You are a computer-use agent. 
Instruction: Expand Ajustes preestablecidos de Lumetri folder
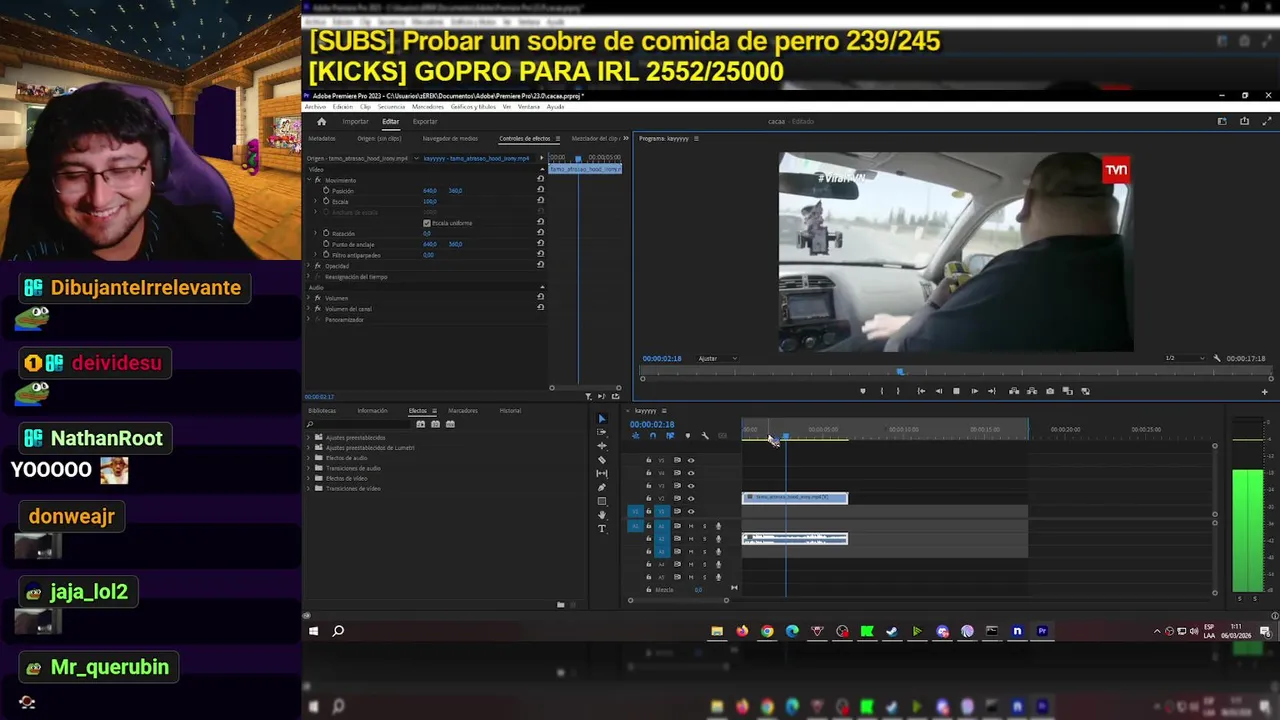pyautogui.click(x=310, y=447)
